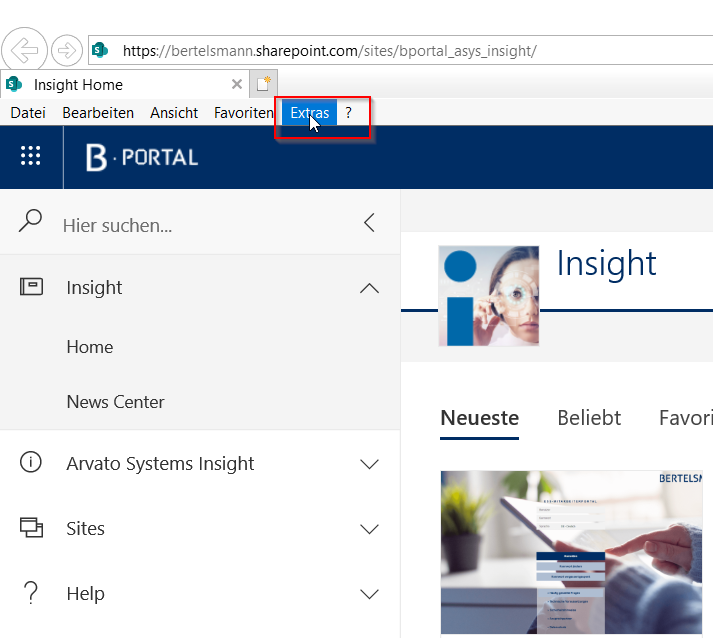Click the Sites icon in sidebar
This screenshot has height=638, width=713.
pyautogui.click(x=31, y=527)
